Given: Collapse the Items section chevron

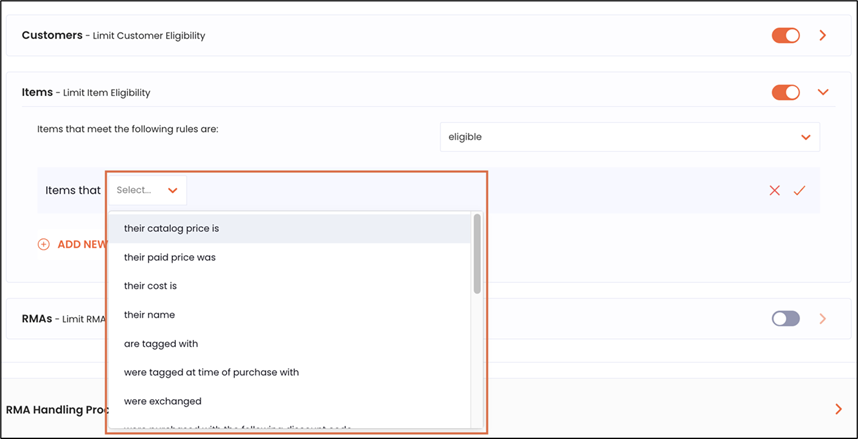Looking at the screenshot, I should click(x=823, y=93).
